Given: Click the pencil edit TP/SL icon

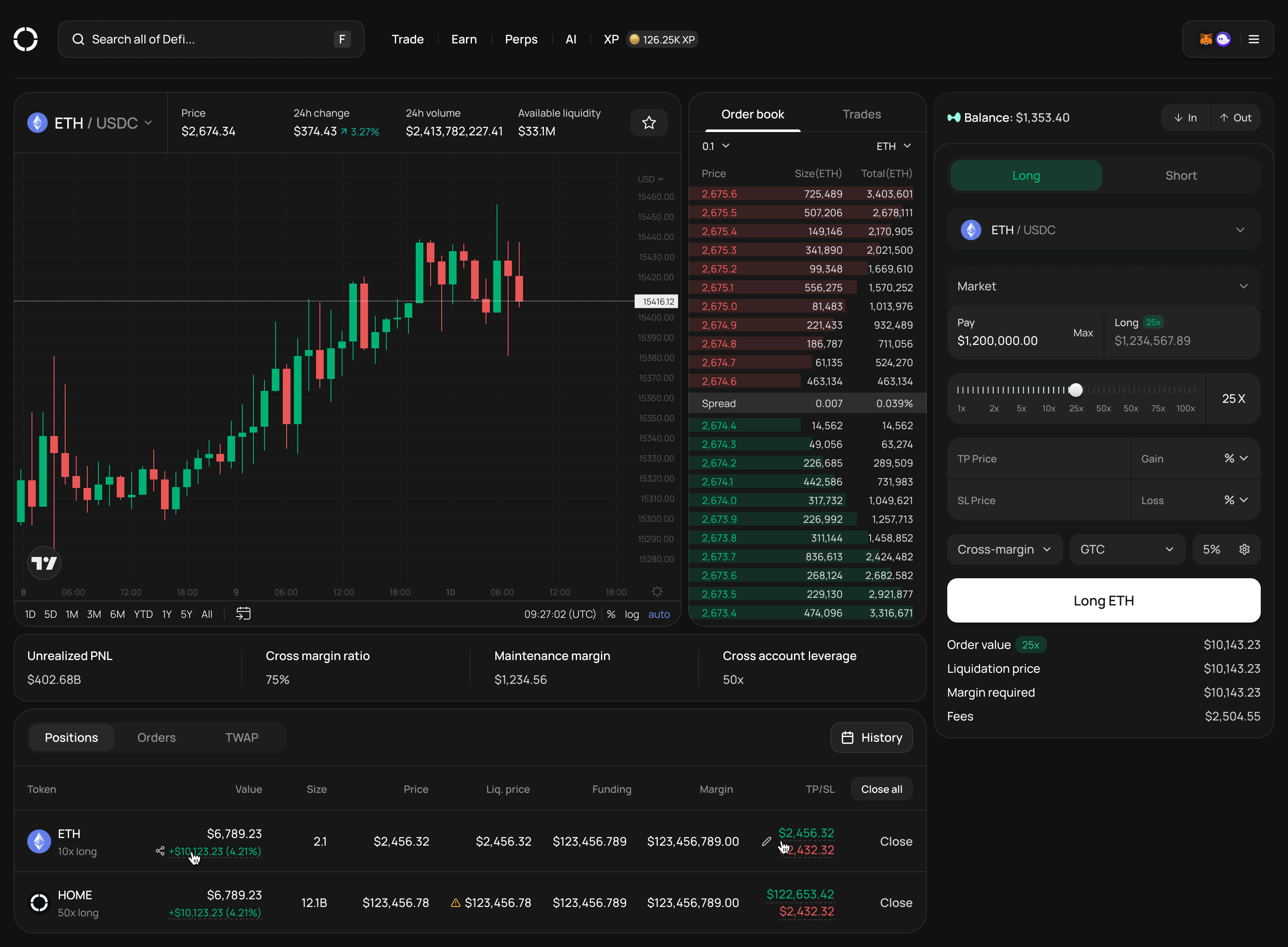Looking at the screenshot, I should tap(766, 841).
